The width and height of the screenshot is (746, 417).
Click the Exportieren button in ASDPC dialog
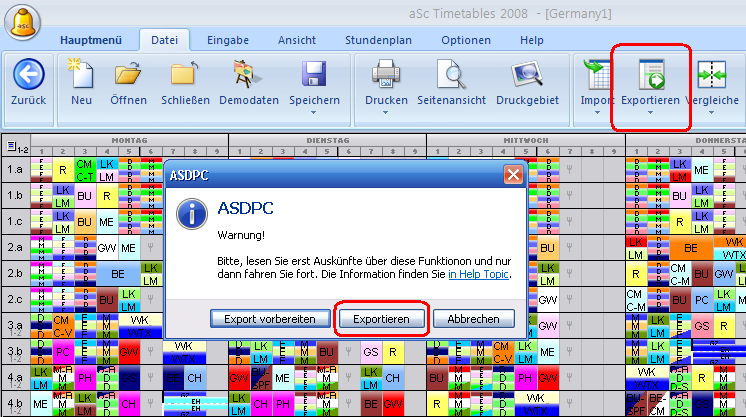[381, 319]
